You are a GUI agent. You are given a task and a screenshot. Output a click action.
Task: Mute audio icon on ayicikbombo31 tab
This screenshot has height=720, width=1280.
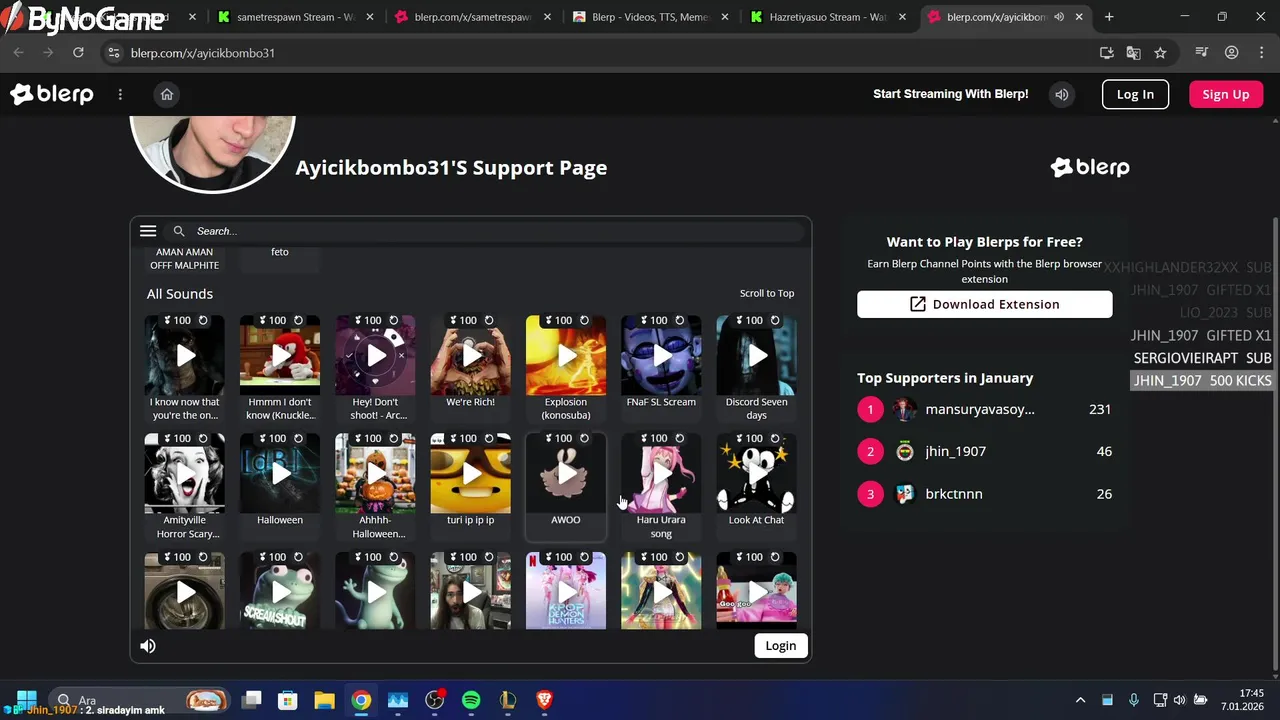1059,17
